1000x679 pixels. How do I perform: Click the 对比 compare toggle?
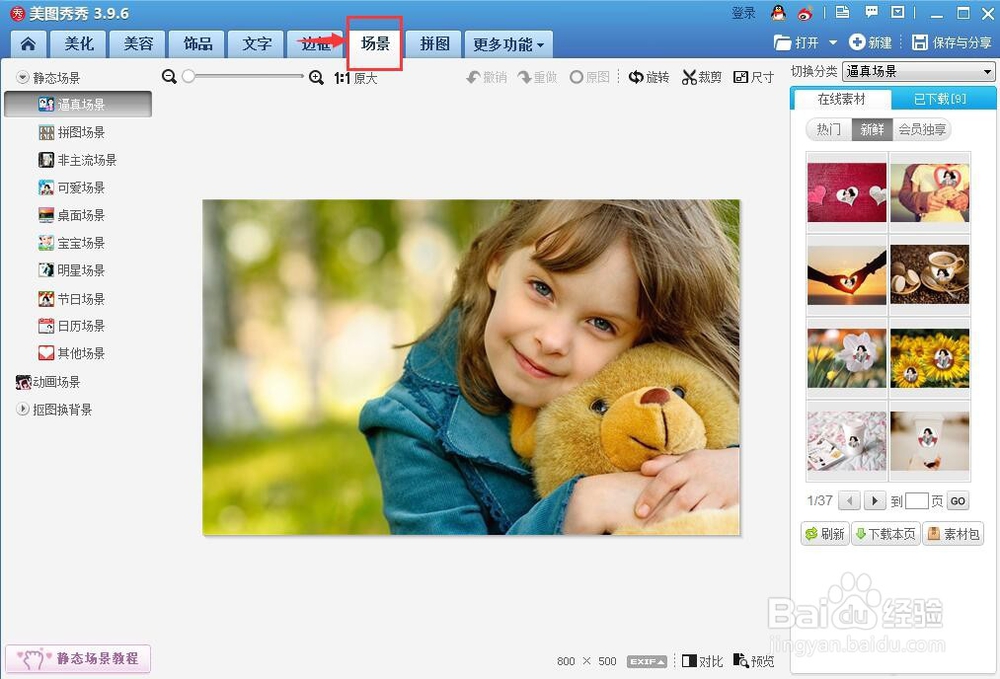(x=702, y=661)
